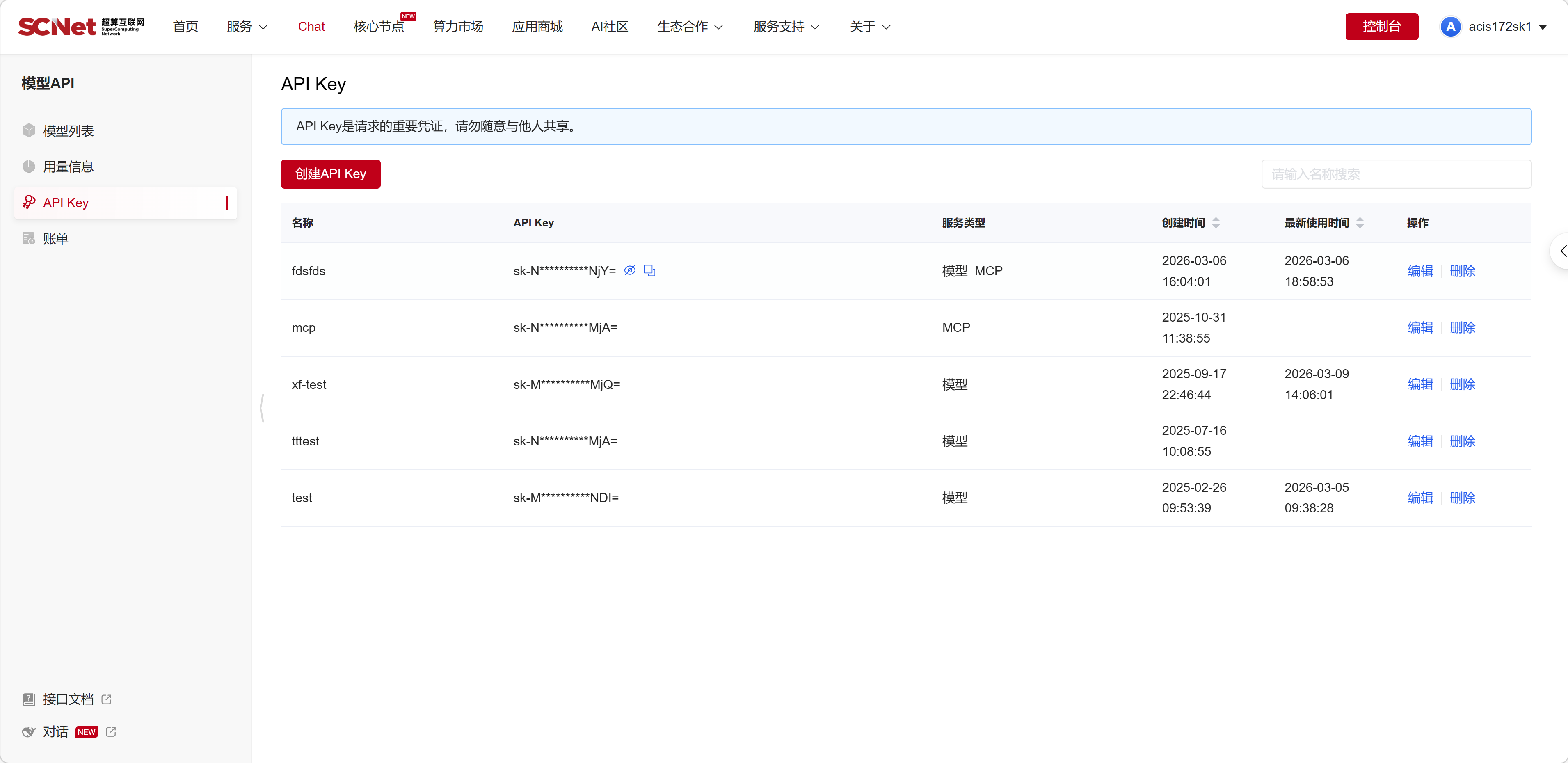This screenshot has width=1568, height=763.
Task: Sort by creation time
Action: click(x=1216, y=223)
